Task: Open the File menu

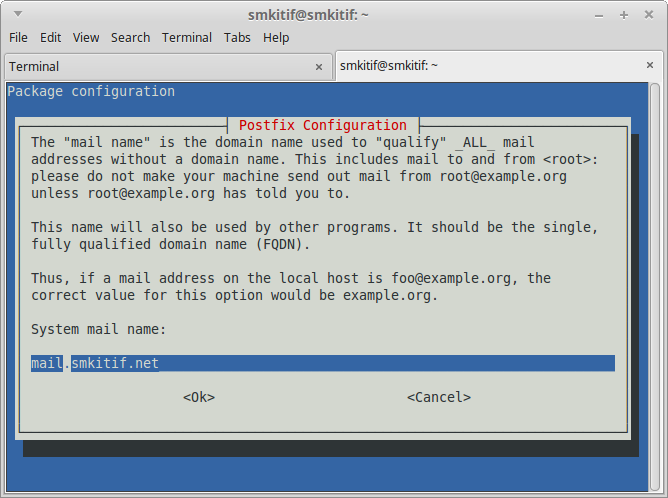Action: coord(18,37)
